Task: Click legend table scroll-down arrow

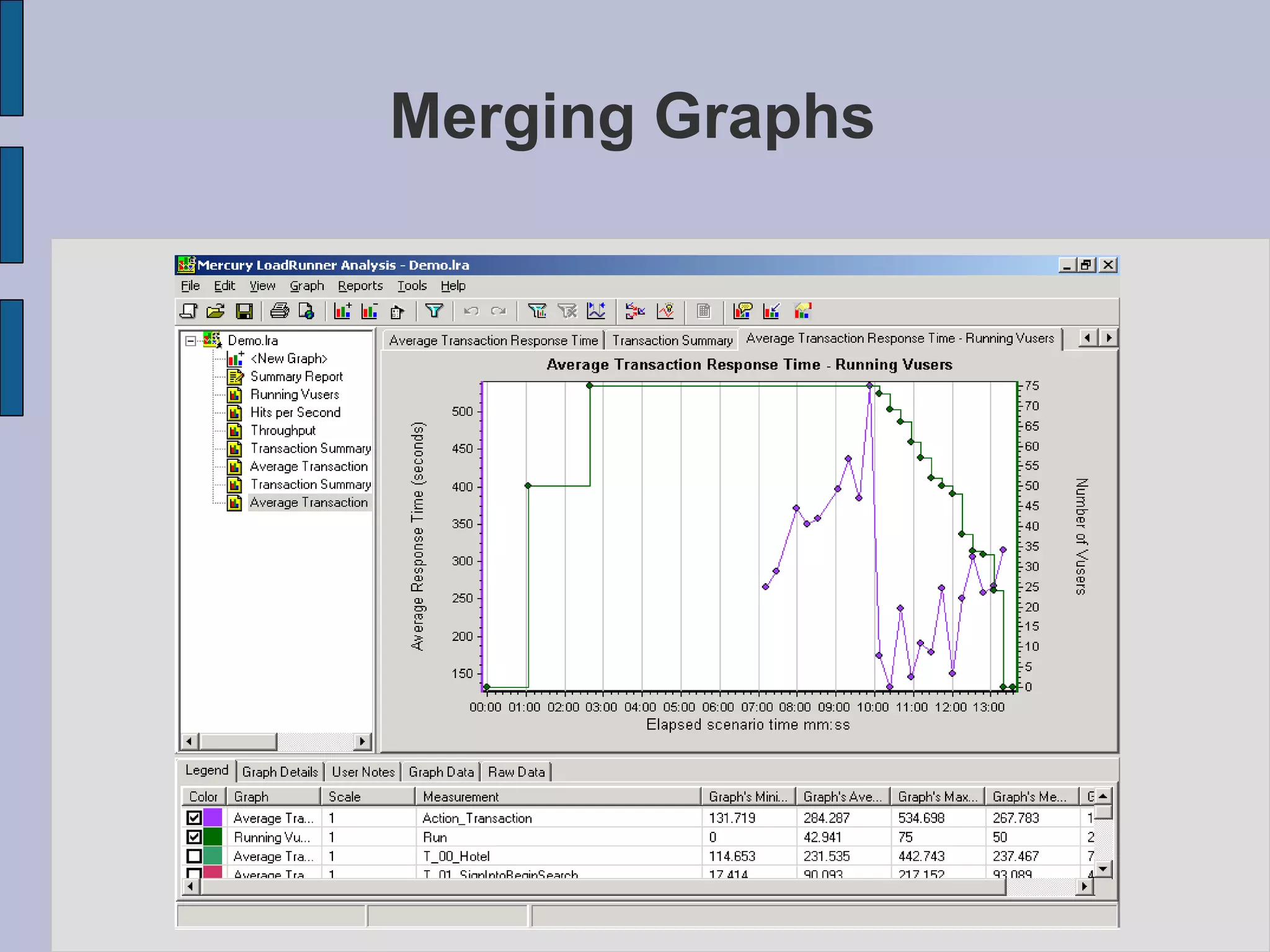Action: point(1103,869)
